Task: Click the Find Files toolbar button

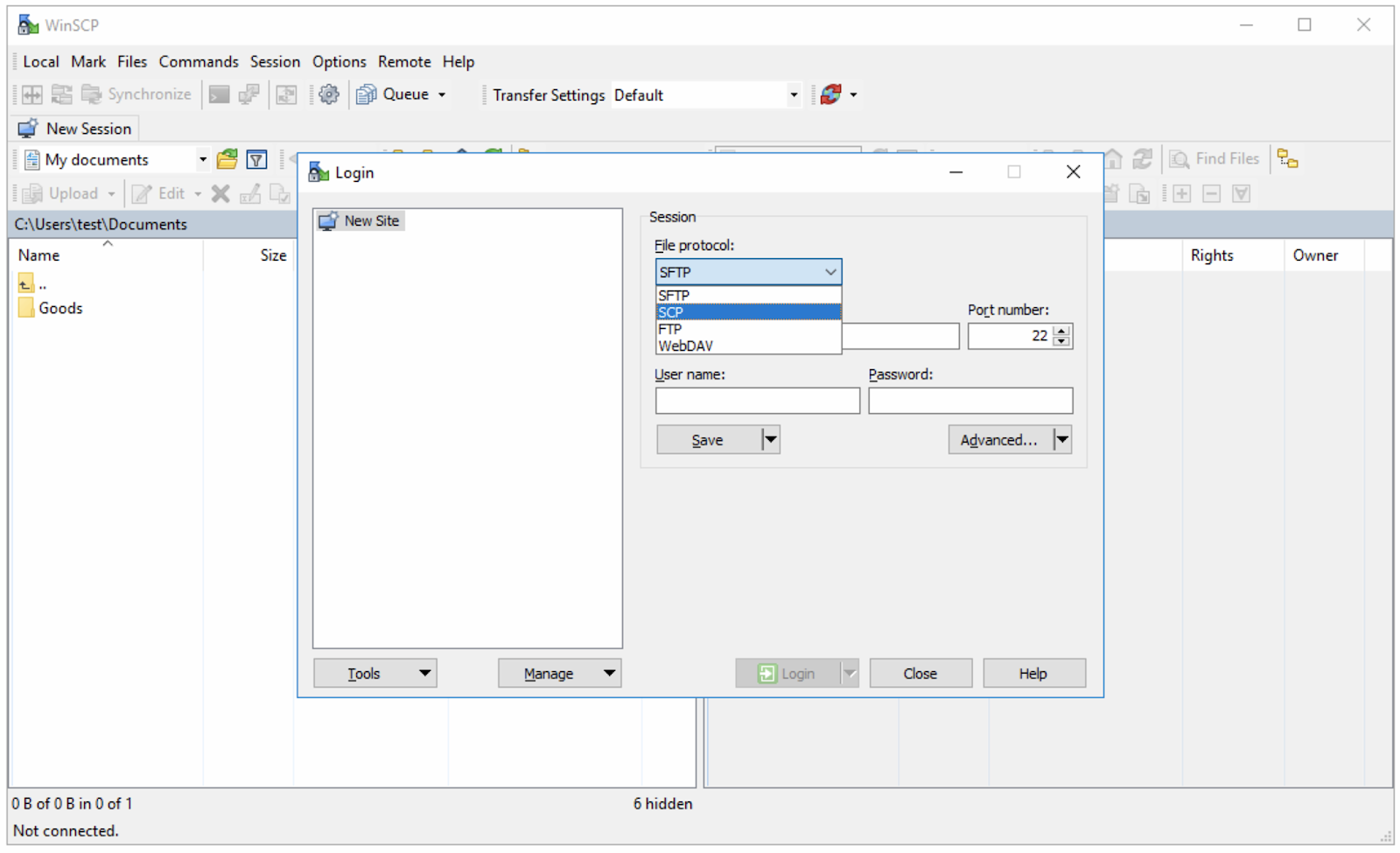Action: [1214, 159]
